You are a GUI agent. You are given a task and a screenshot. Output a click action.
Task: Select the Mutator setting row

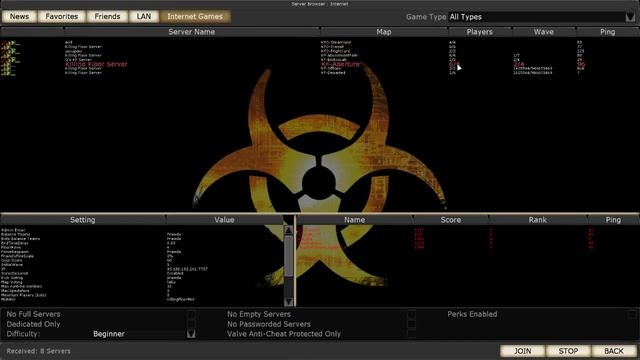pos(142,299)
